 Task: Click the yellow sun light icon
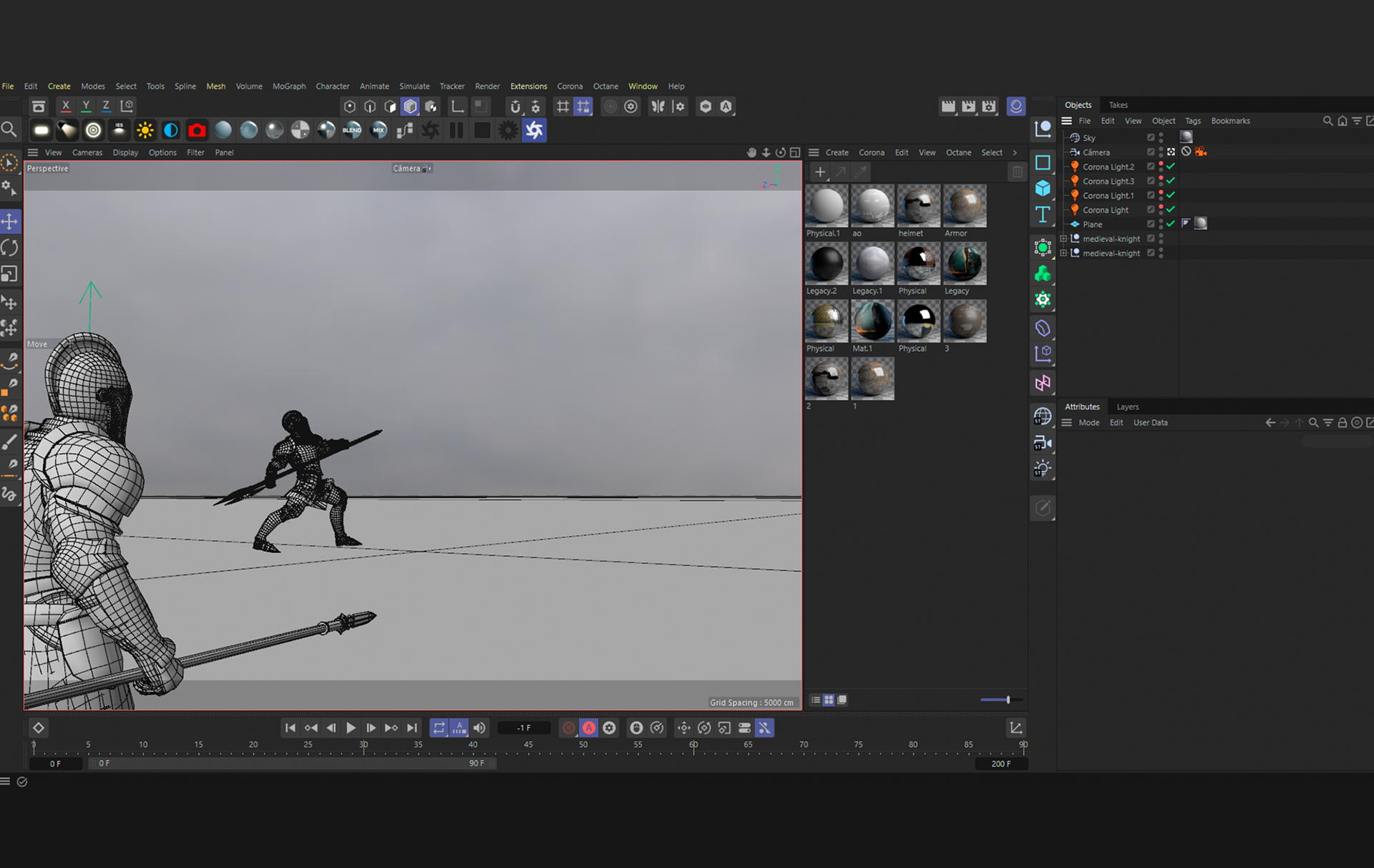point(145,130)
